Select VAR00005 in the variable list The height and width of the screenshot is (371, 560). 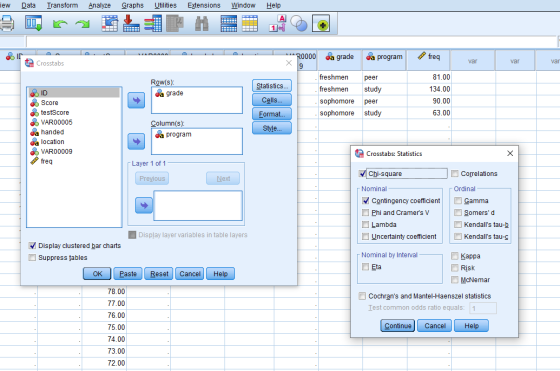click(x=74, y=122)
